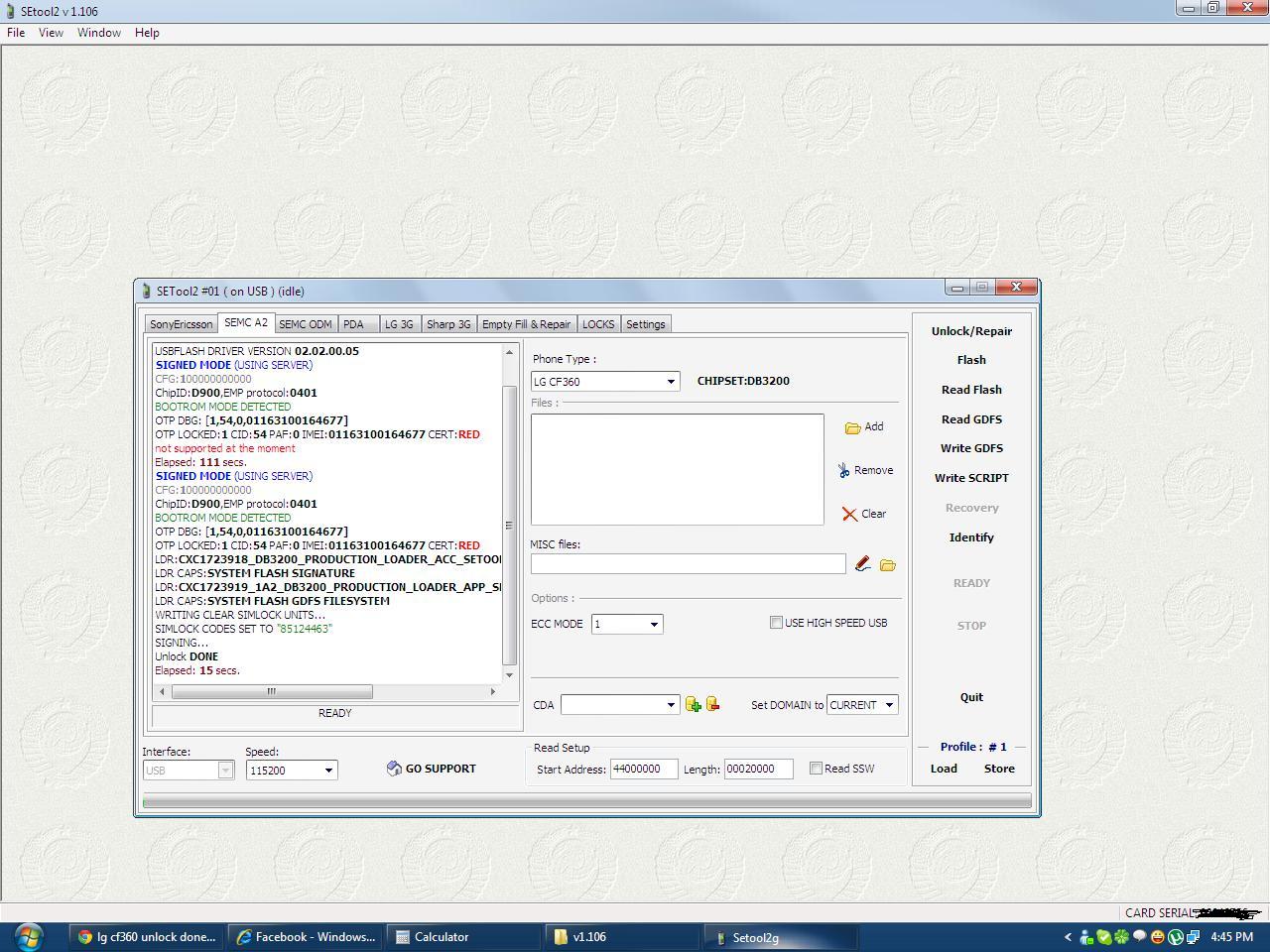
Task: Enable USE HIGH SPEED USB checkbox
Action: pos(776,623)
